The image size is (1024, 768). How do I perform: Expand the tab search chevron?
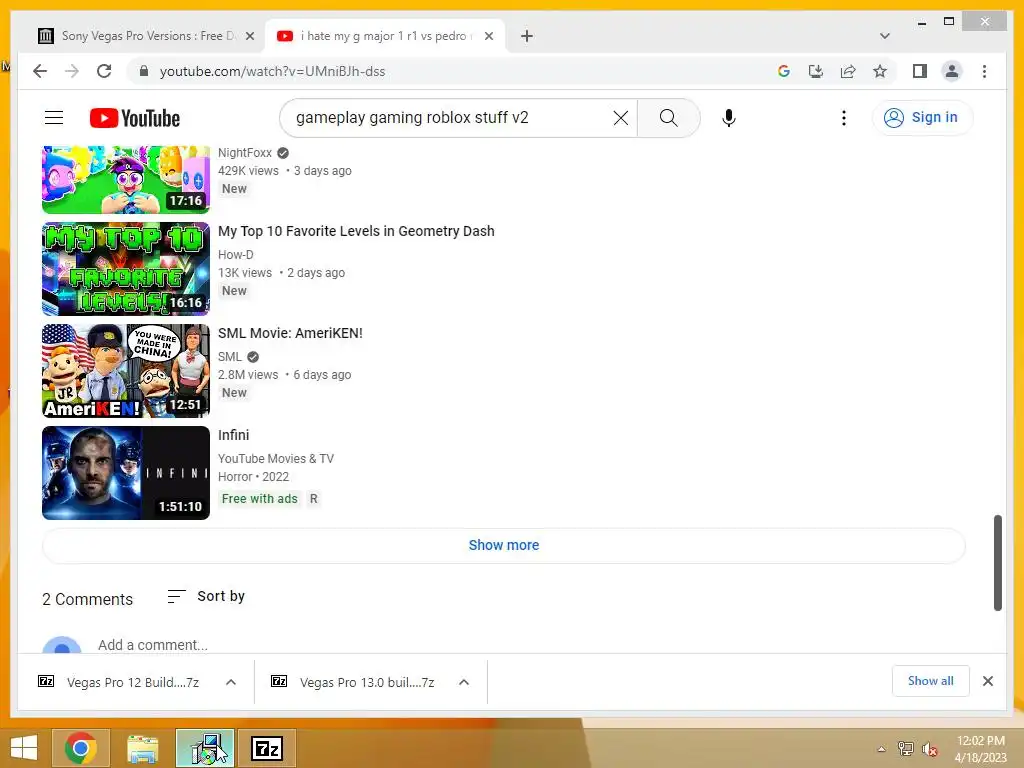884,36
